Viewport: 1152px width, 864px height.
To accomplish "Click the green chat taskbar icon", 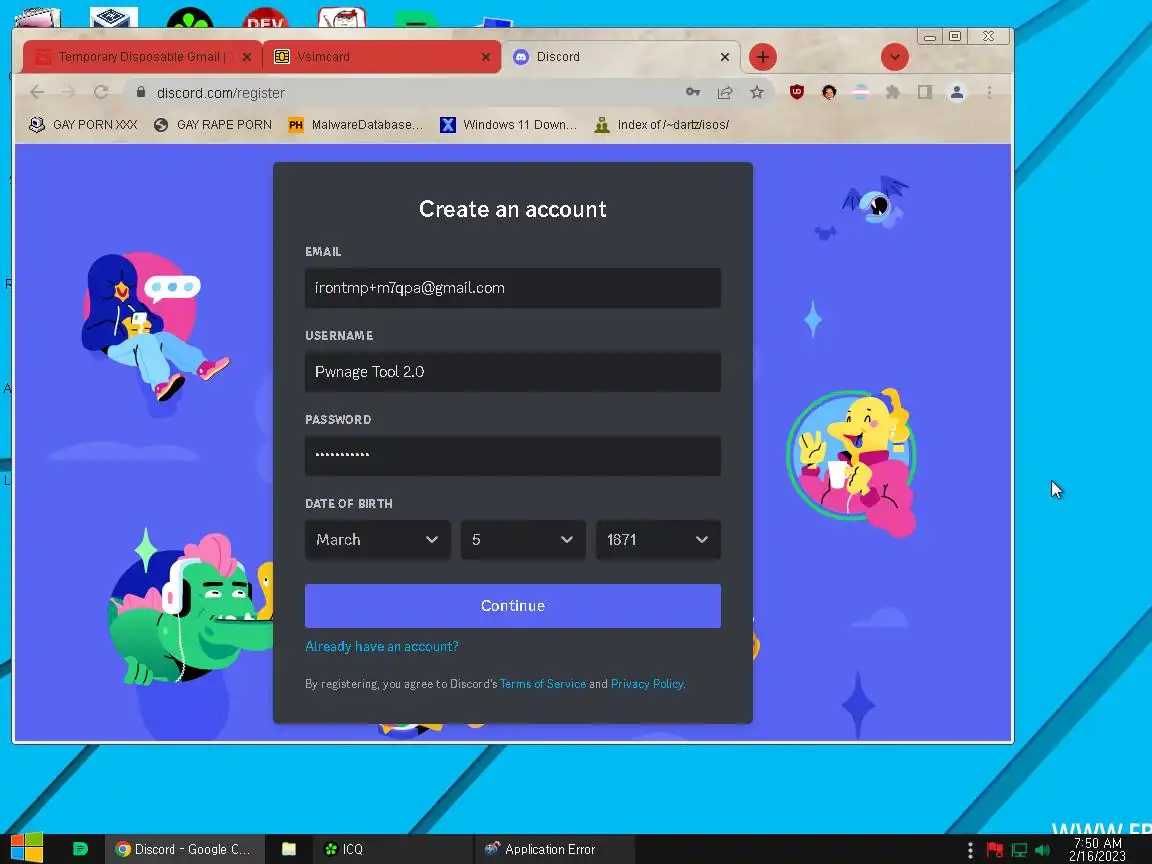I will pos(80,849).
